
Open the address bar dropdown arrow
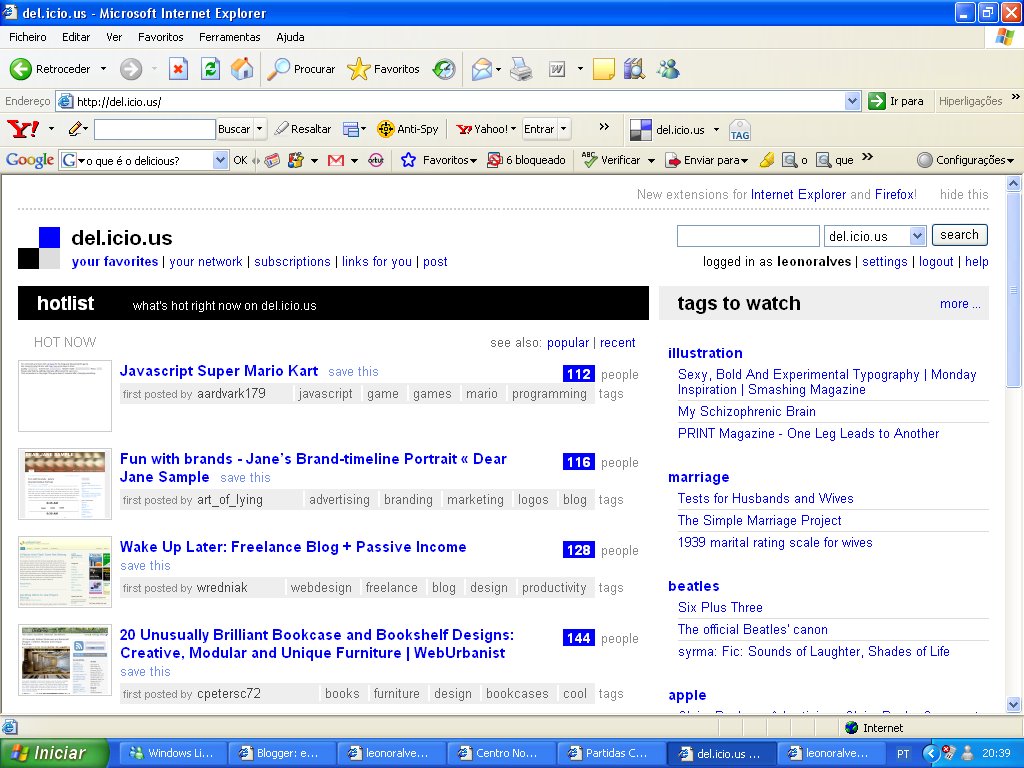(x=852, y=101)
